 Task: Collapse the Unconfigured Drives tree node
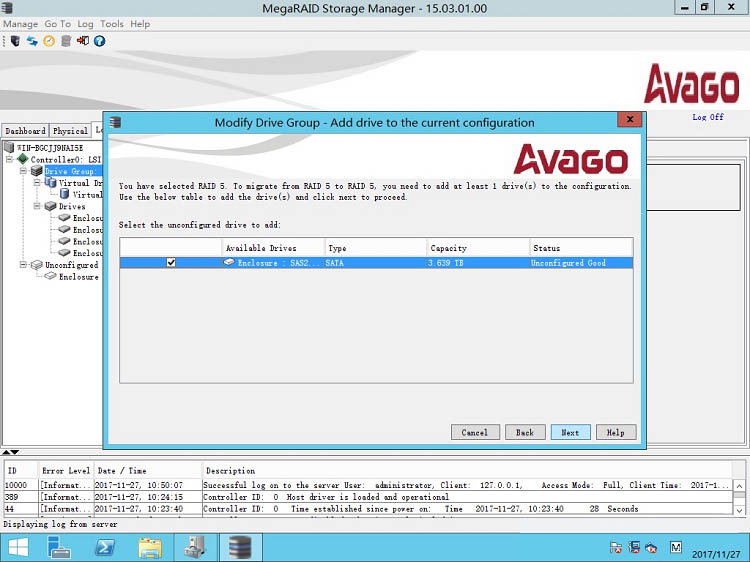pyautogui.click(x=23, y=264)
